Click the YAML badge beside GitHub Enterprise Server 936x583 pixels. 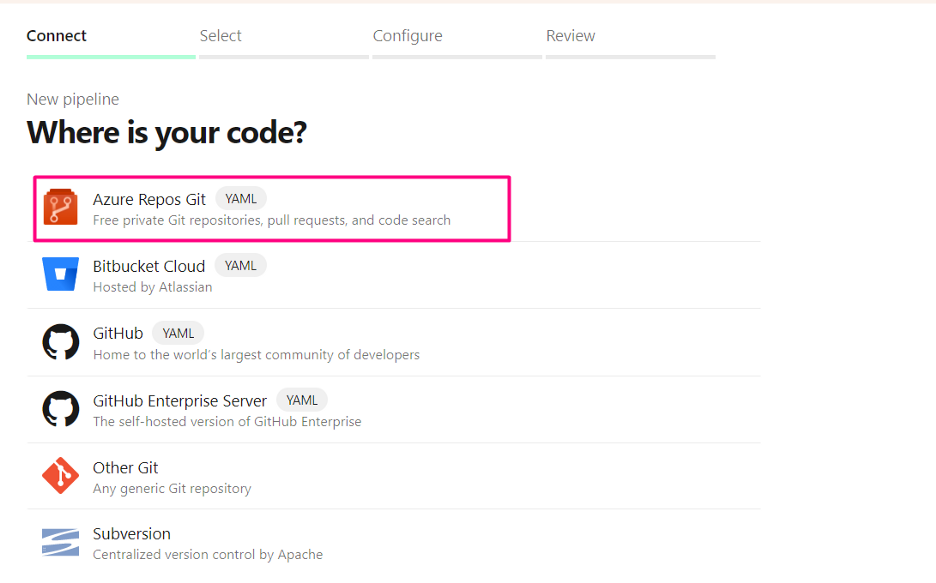(302, 400)
